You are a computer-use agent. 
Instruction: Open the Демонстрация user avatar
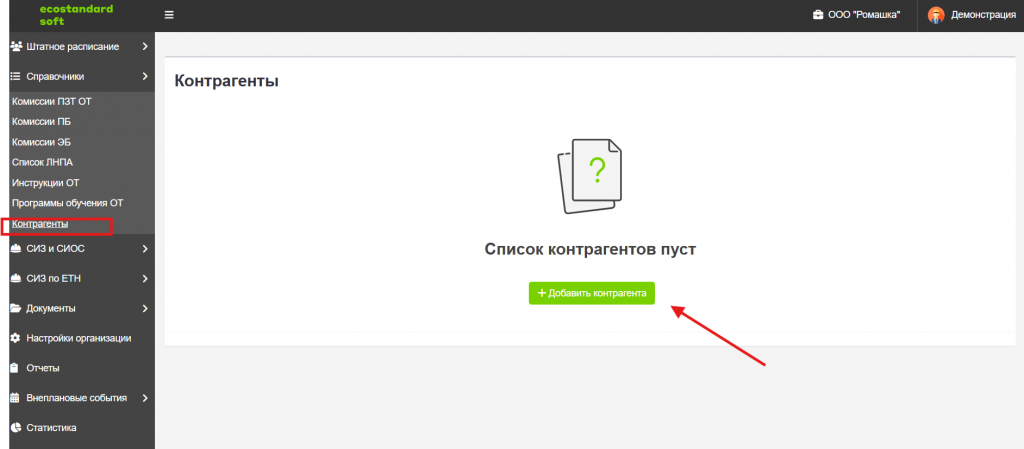coord(936,15)
